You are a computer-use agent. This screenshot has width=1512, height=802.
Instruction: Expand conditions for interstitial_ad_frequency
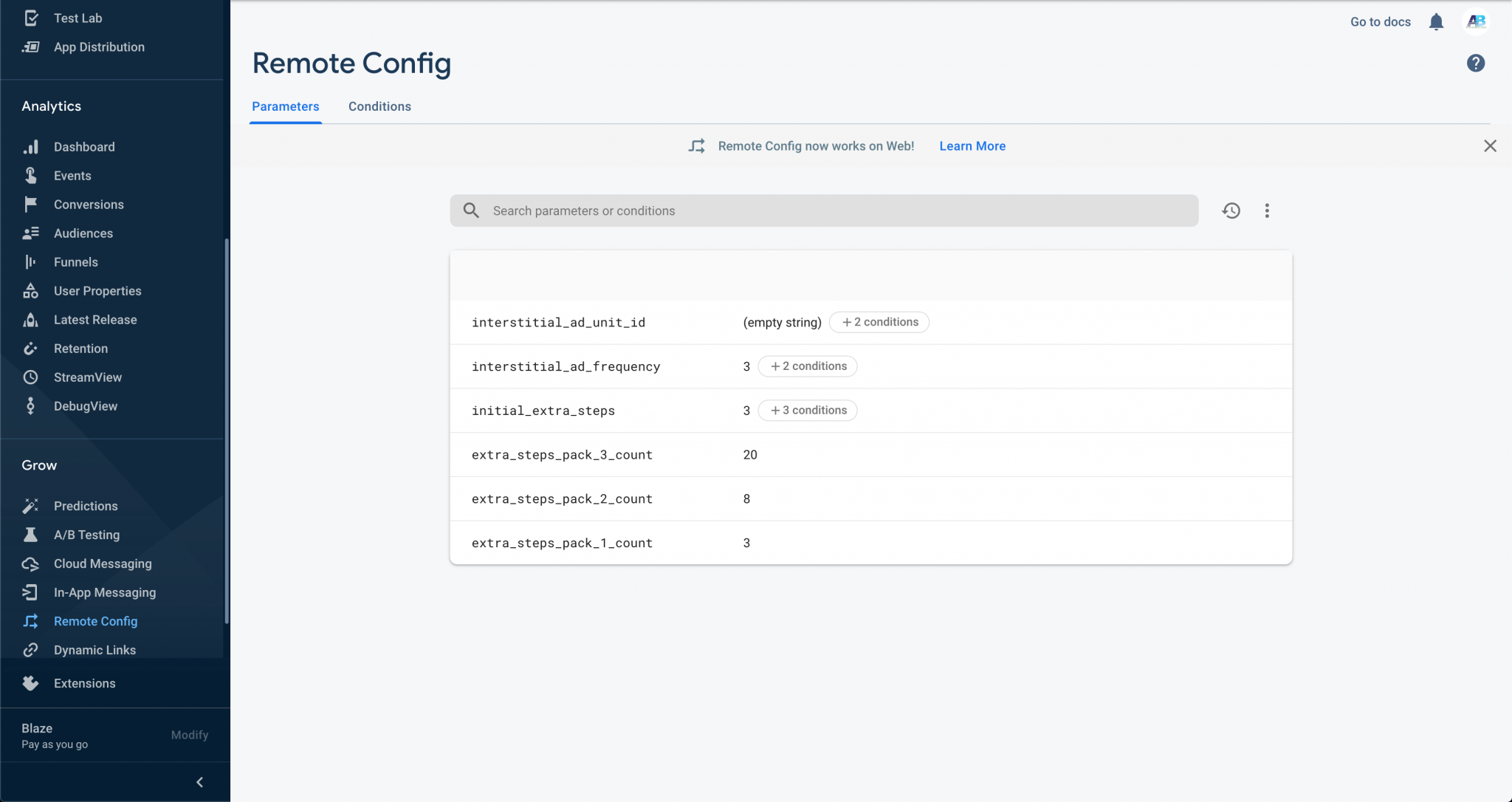tap(808, 366)
